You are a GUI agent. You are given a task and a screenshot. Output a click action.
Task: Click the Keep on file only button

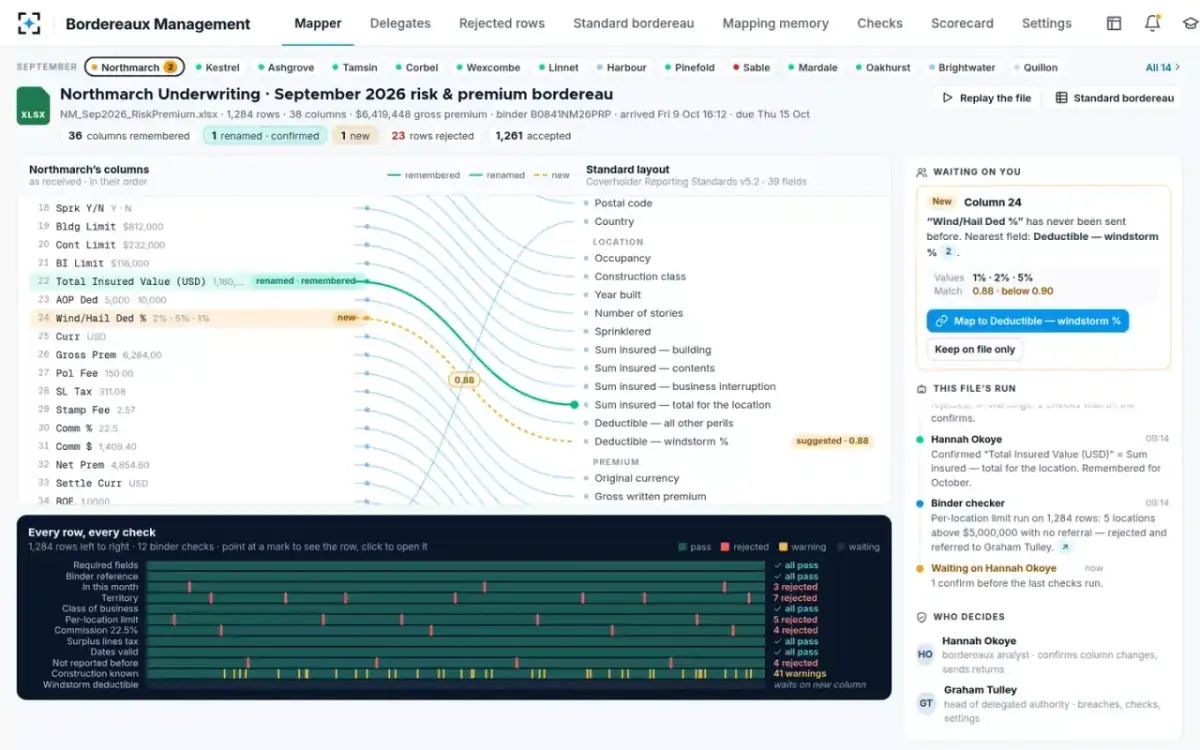pyautogui.click(x=974, y=349)
